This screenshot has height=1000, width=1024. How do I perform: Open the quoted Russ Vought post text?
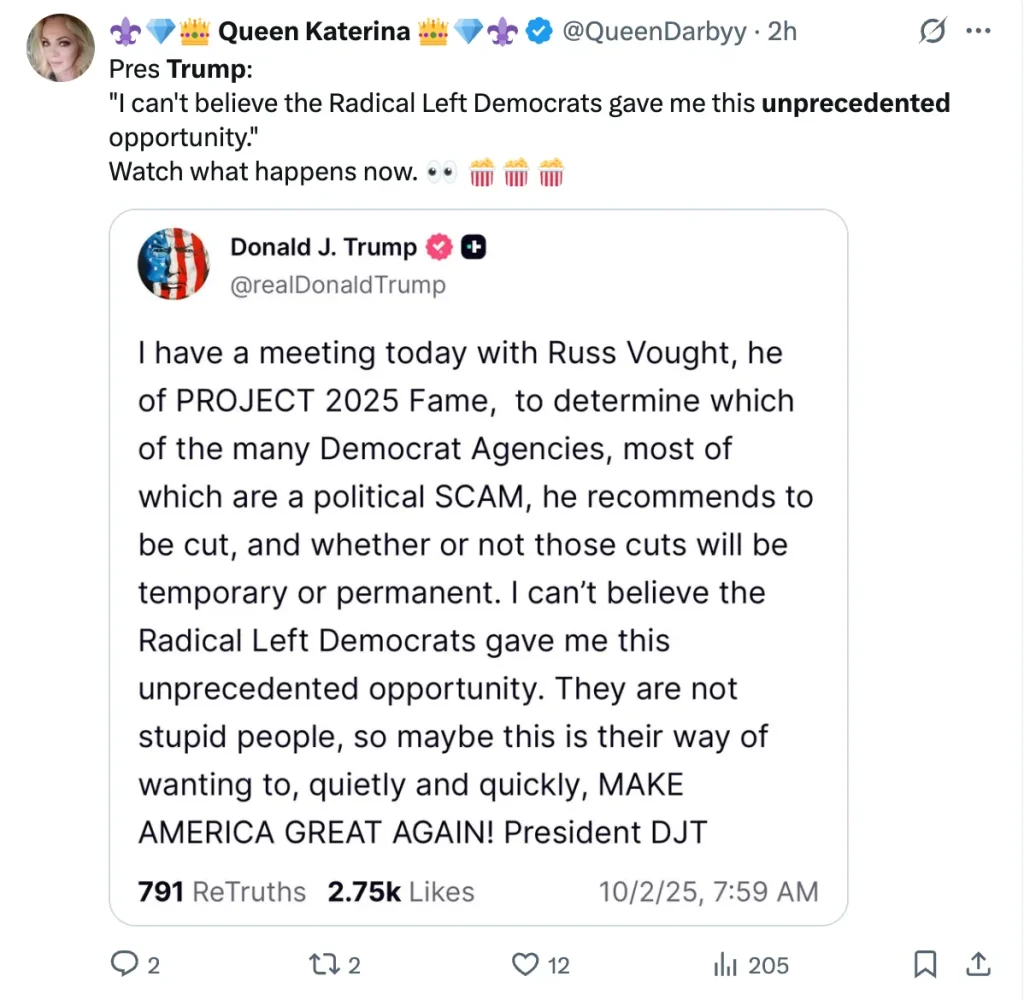tap(475, 592)
